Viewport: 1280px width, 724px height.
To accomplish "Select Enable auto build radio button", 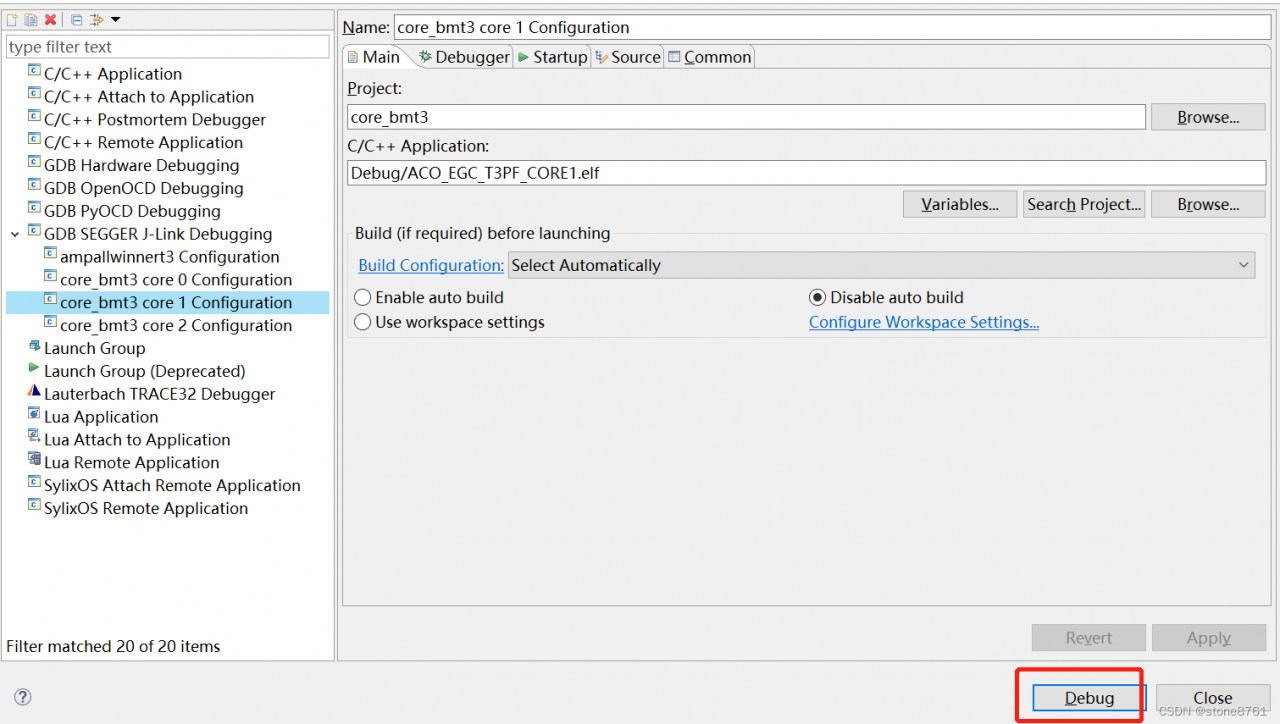I will click(363, 297).
